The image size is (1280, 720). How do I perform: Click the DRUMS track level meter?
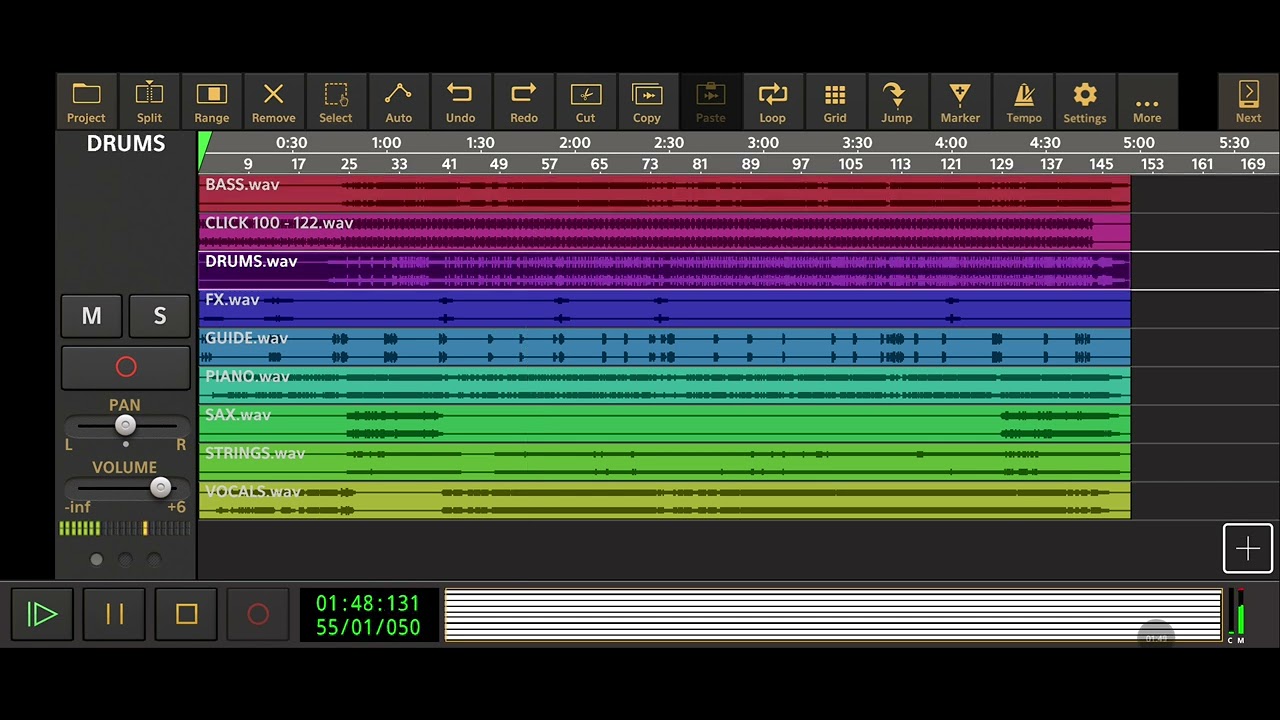[125, 528]
